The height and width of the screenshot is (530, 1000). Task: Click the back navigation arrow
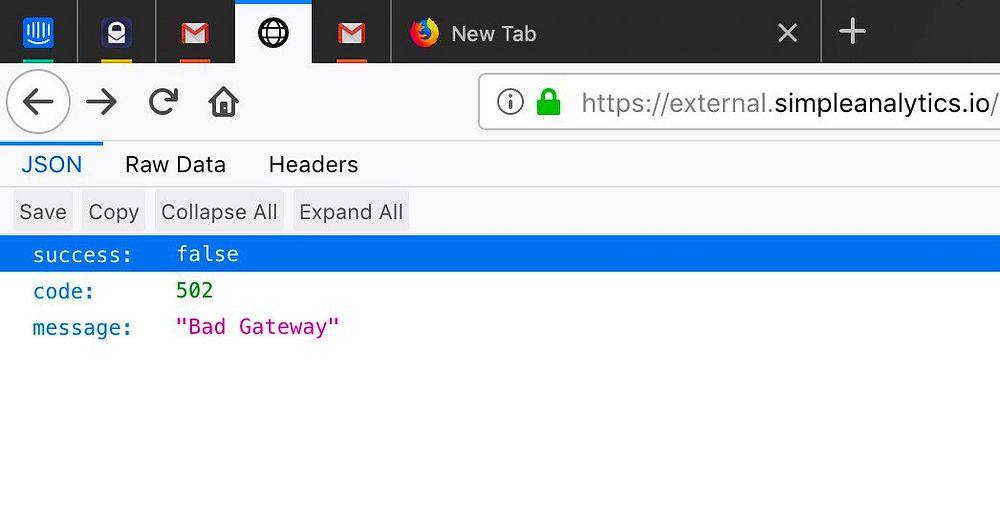(x=38, y=102)
